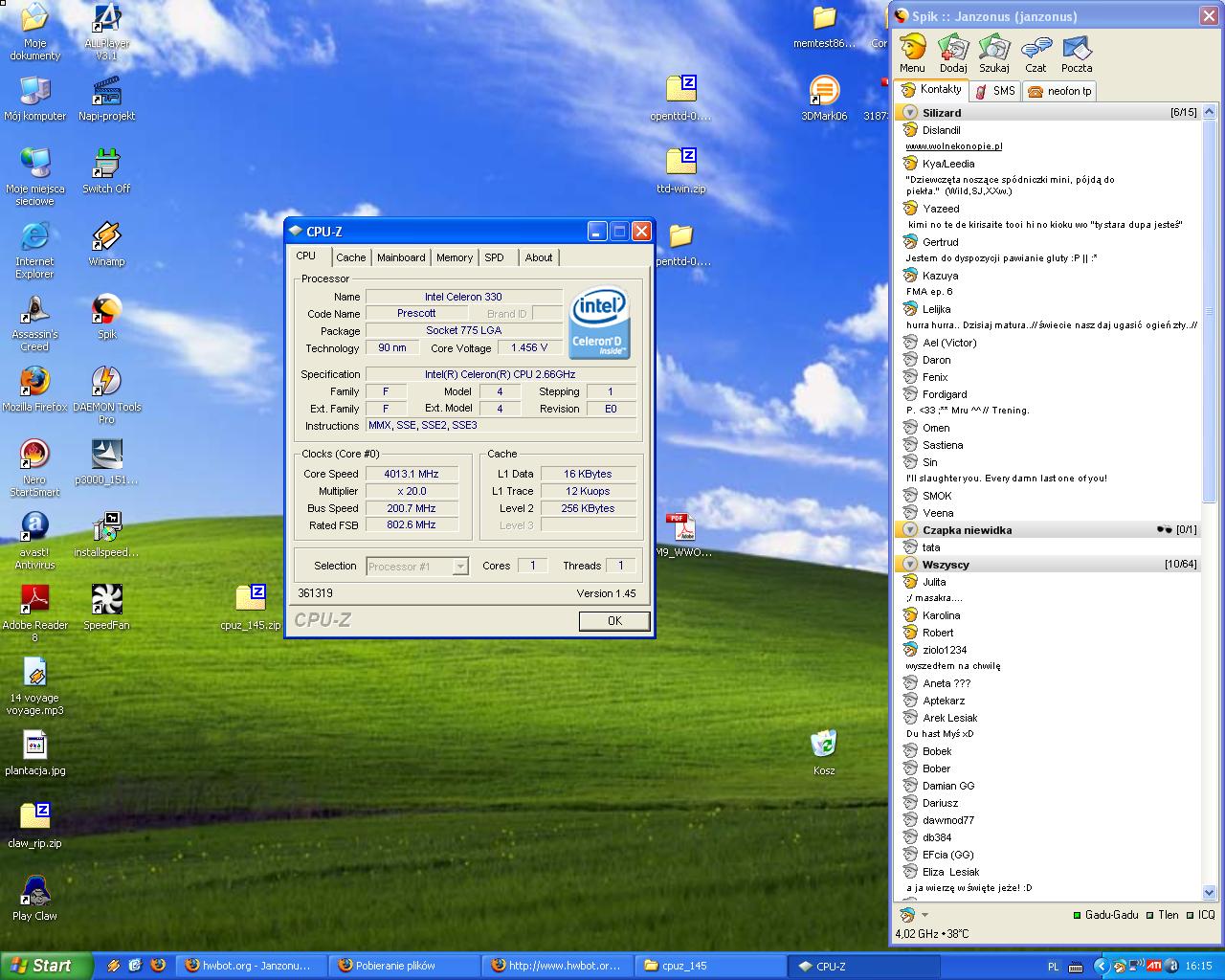Select the Adobe Reader 8 desktop icon
The width and height of the screenshot is (1225, 980).
pyautogui.click(x=35, y=613)
